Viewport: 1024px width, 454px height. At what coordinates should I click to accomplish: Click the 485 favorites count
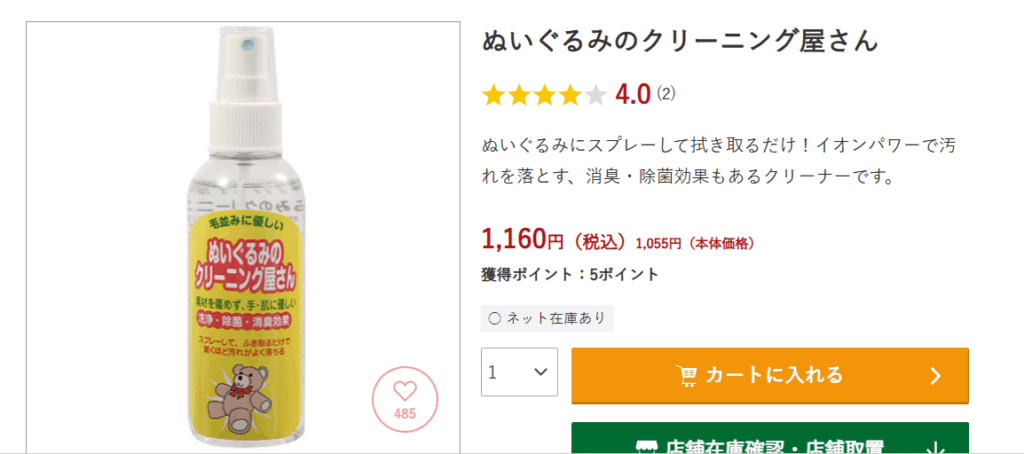(x=405, y=413)
